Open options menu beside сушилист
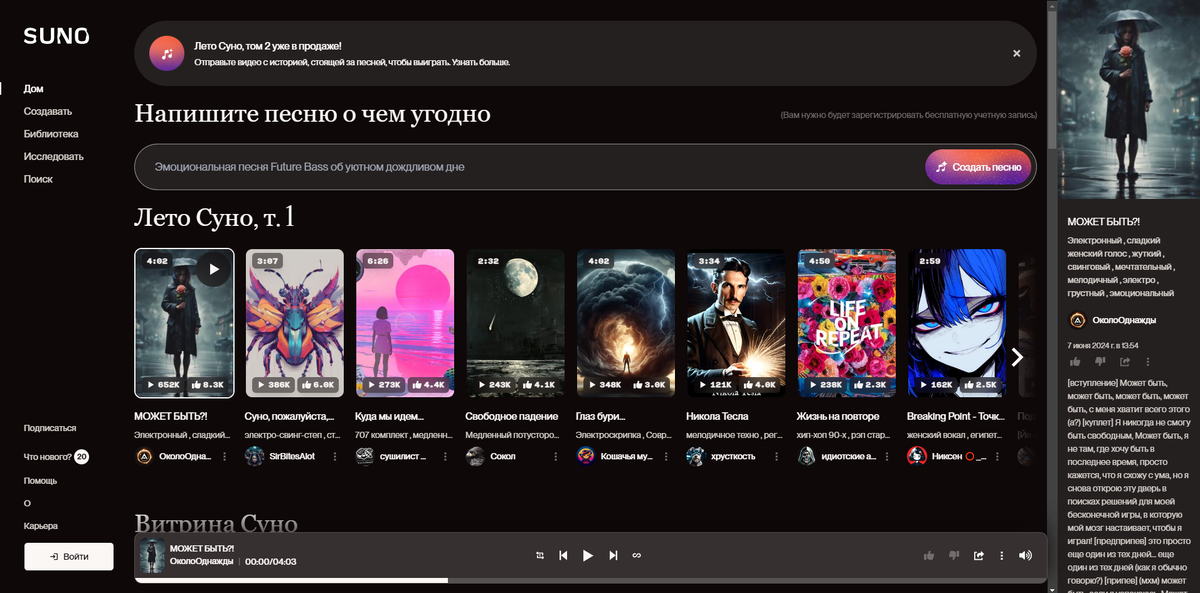Screen dimensions: 1200x593 [x=445, y=456]
